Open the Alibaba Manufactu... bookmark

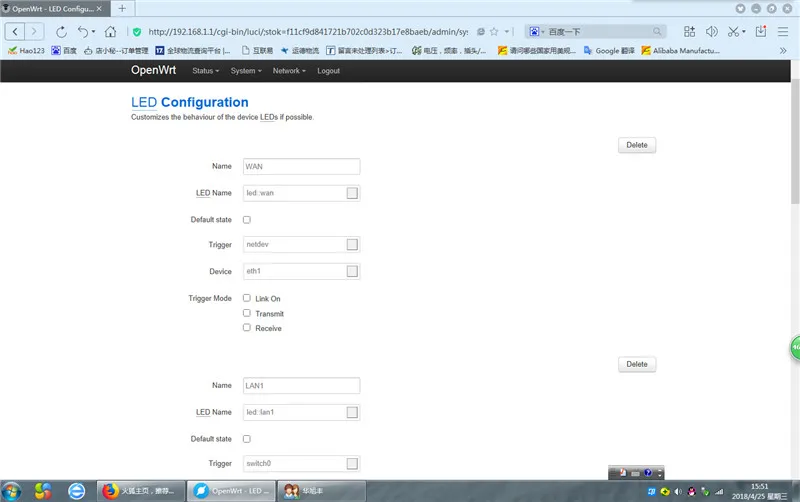(681, 51)
